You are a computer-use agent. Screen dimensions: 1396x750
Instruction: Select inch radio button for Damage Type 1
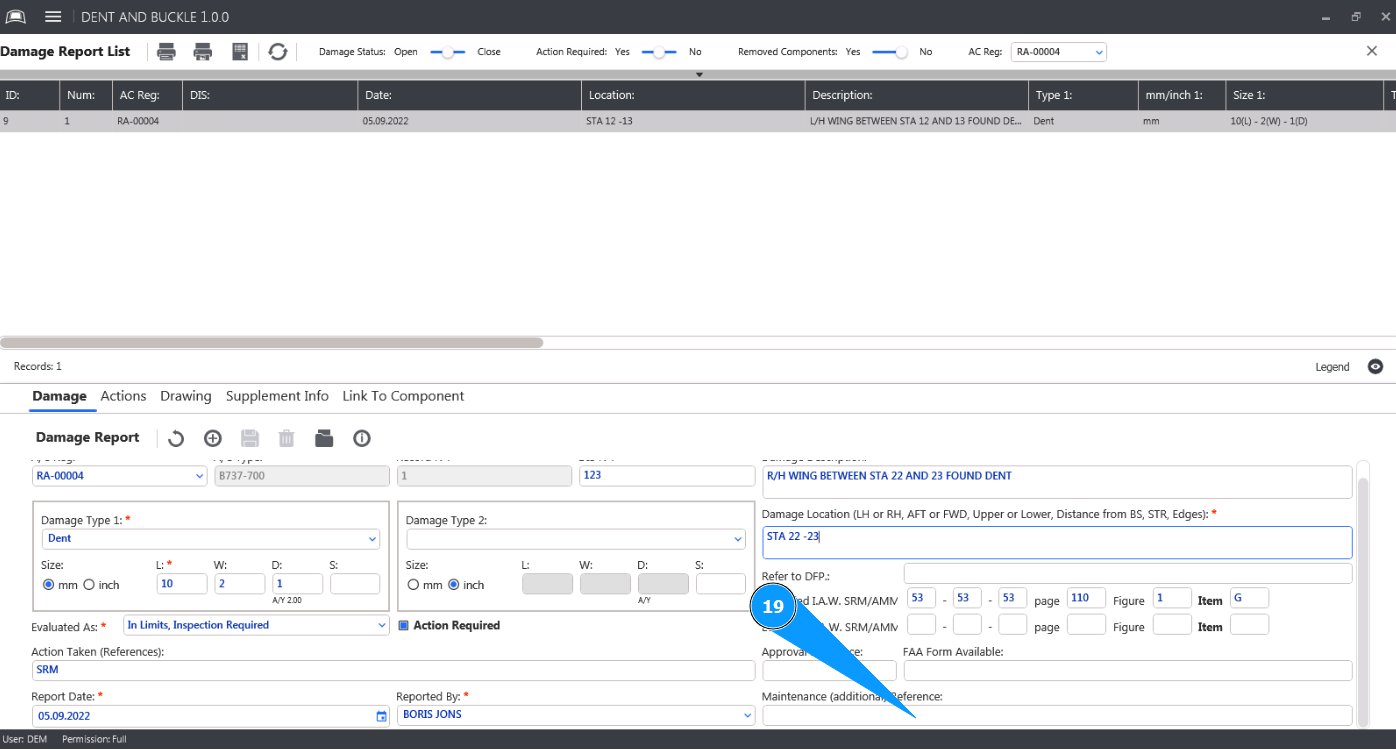(x=89, y=585)
